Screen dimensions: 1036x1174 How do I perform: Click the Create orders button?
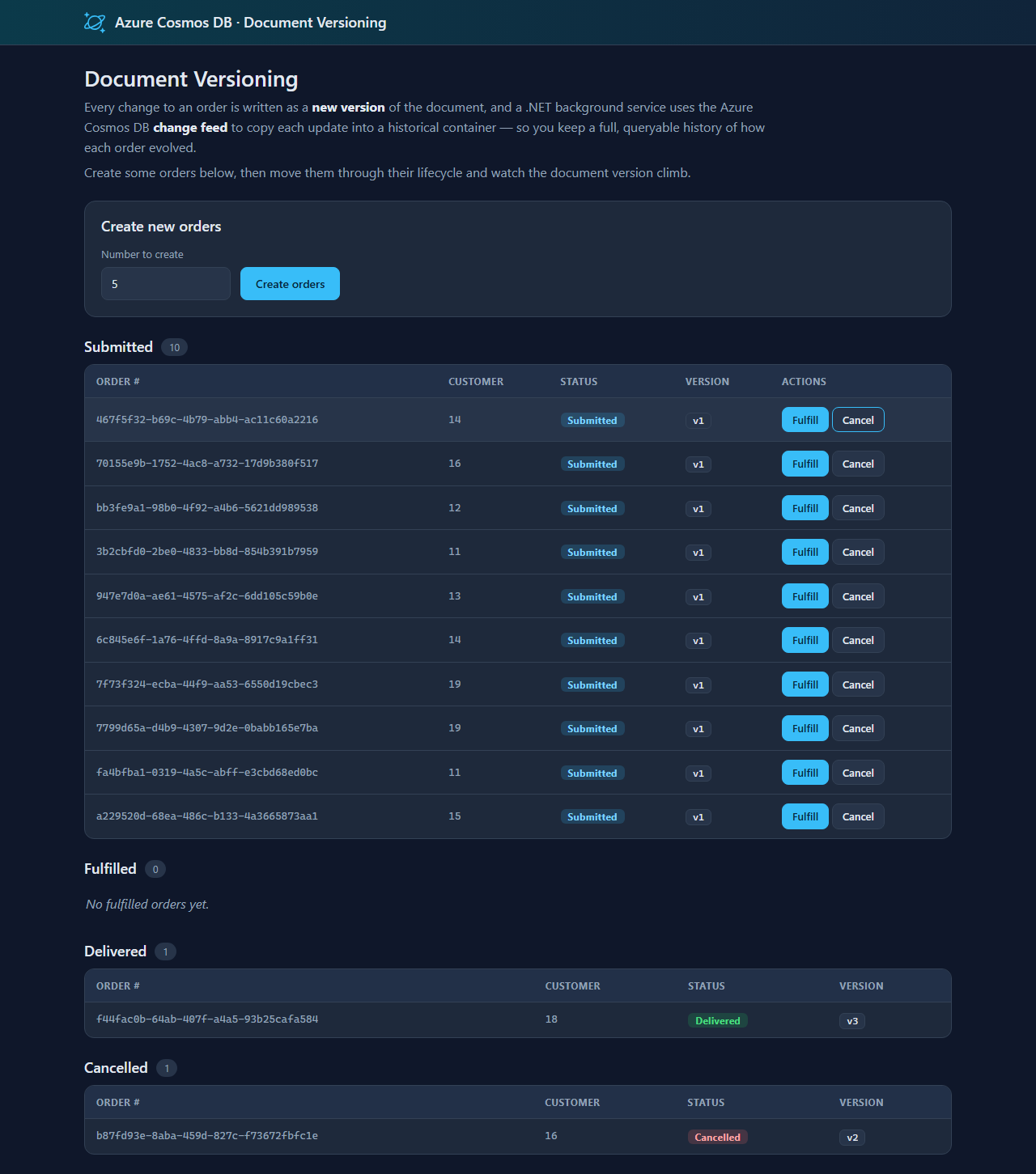click(x=290, y=284)
